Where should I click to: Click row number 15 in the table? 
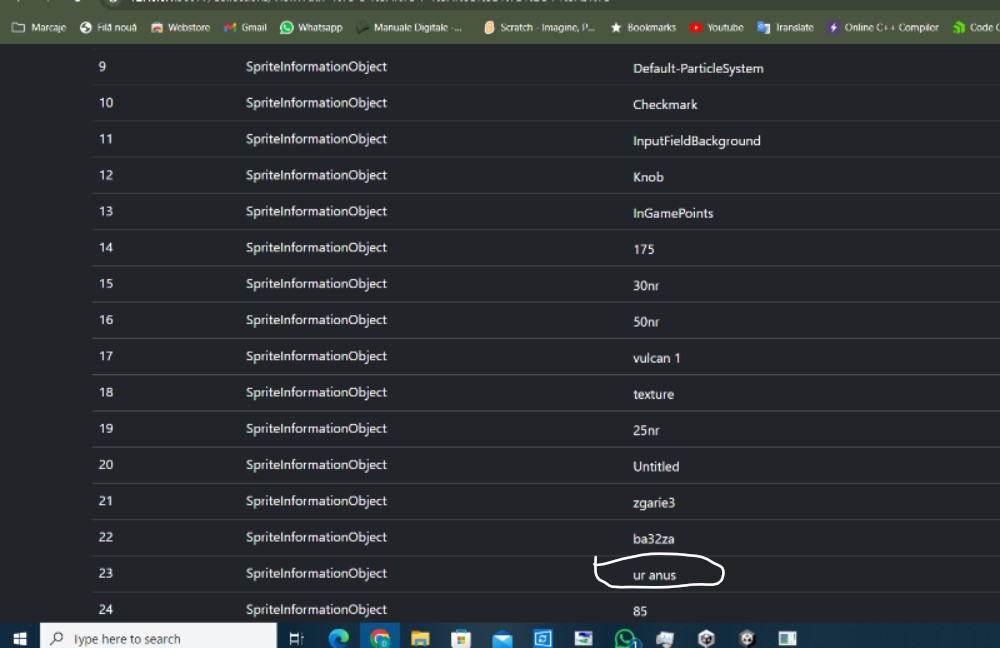pyautogui.click(x=106, y=283)
